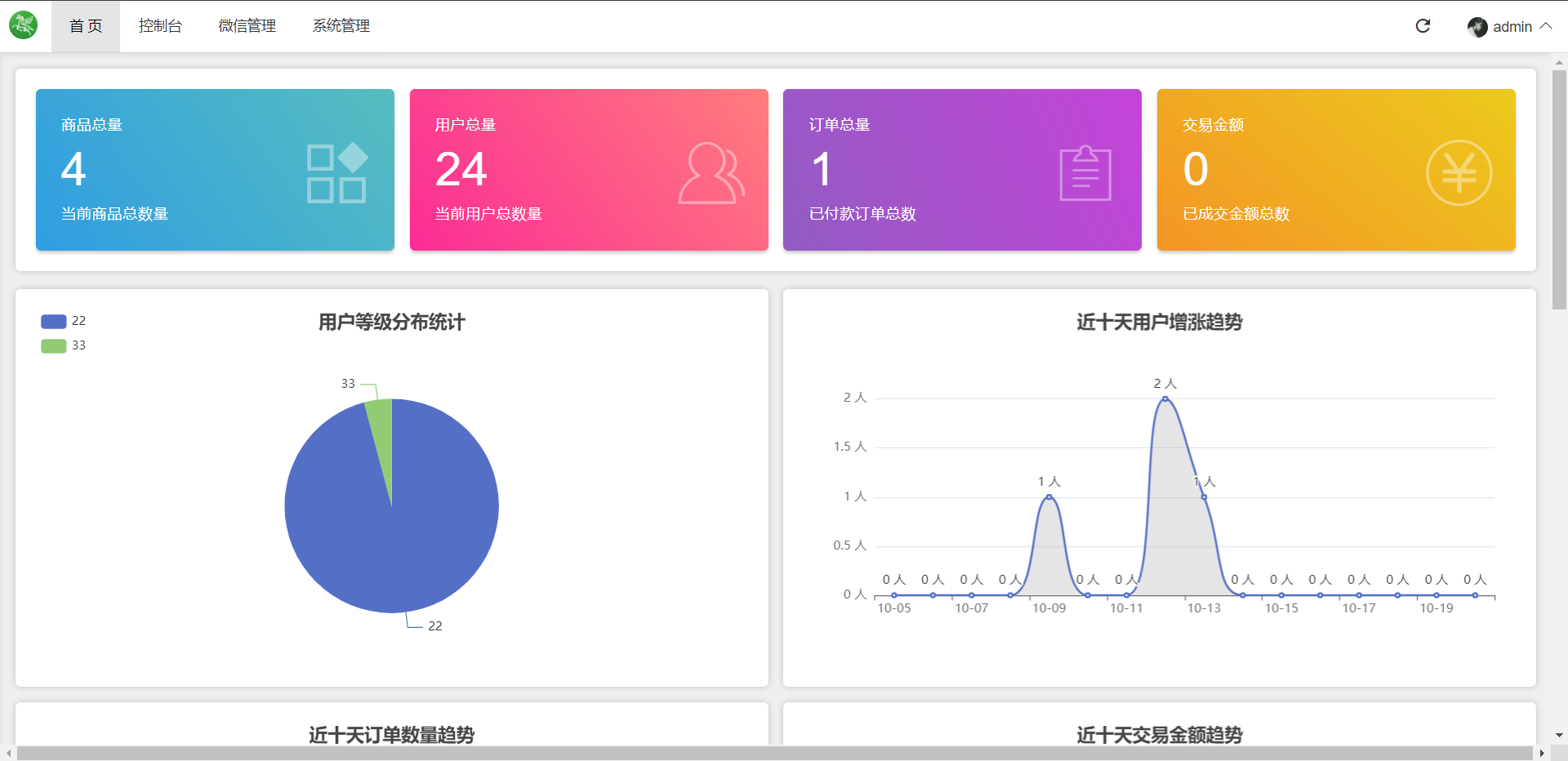Image resolution: width=1568 pixels, height=761 pixels.
Task: Click the 订单总量 value 1
Action: coord(822,169)
